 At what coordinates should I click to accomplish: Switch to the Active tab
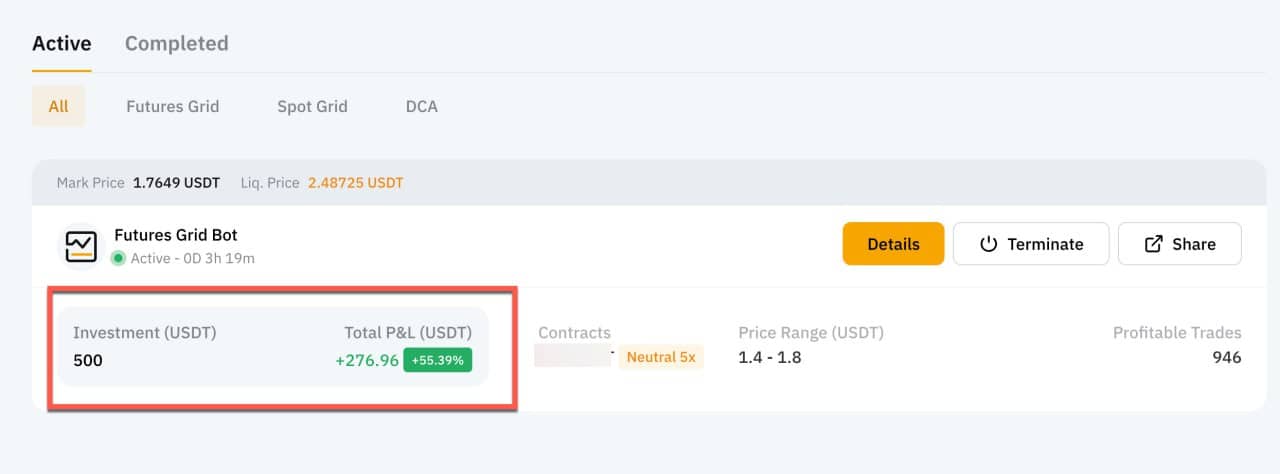(62, 43)
